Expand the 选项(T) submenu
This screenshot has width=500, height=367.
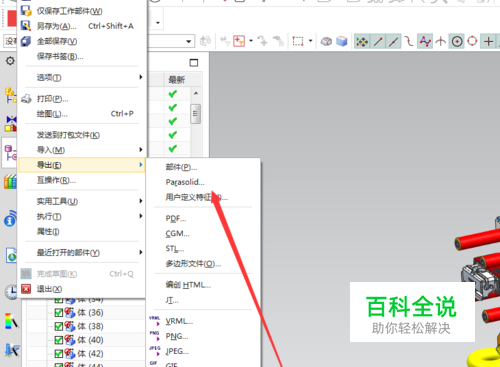pos(82,77)
